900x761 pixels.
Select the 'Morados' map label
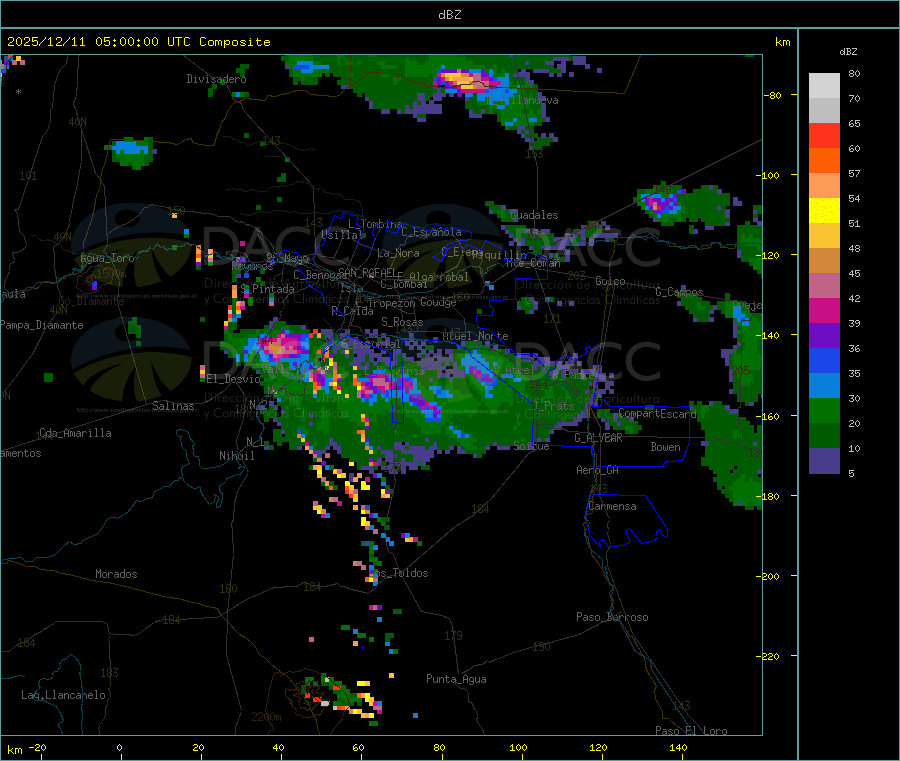116,574
